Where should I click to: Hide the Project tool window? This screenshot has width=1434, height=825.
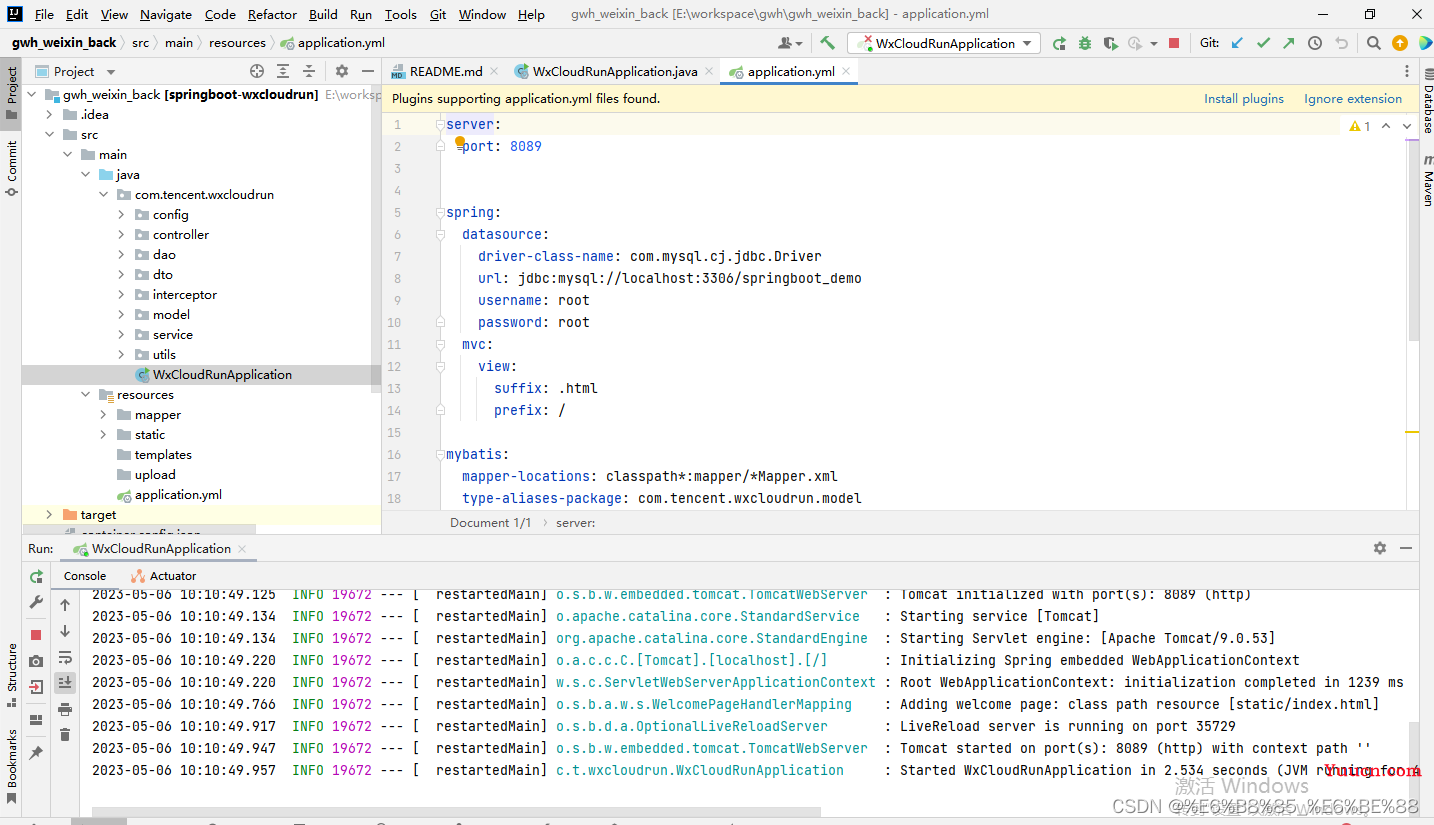click(368, 71)
